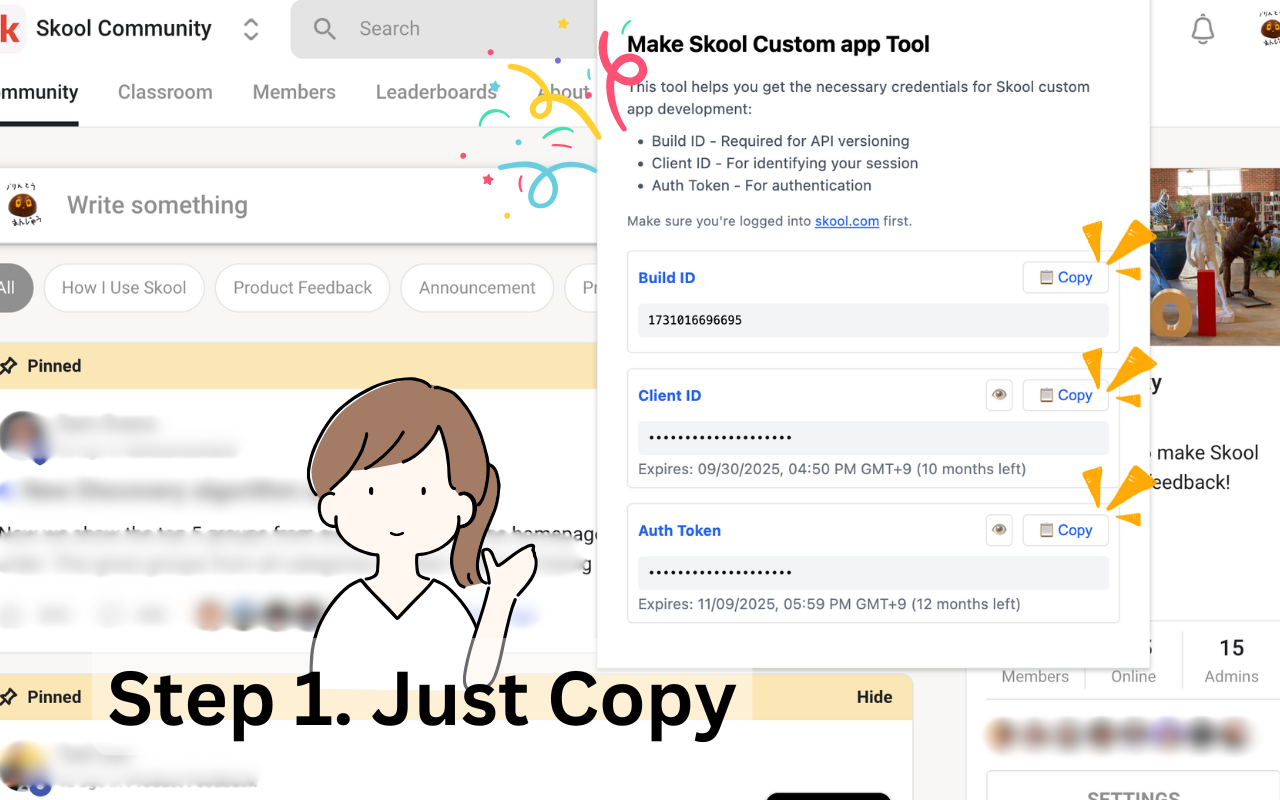
Task: Switch to the Community tab
Action: (39, 92)
